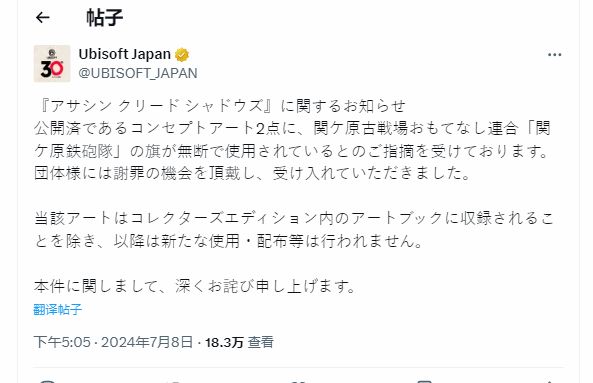
Task: Click the 2024年7月8日 post date
Action: [147, 342]
